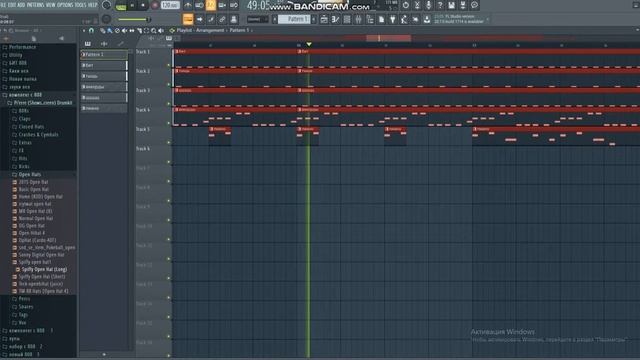The image size is (640, 360).
Task: Click the microphone one-click recording icon
Action: point(428,5)
